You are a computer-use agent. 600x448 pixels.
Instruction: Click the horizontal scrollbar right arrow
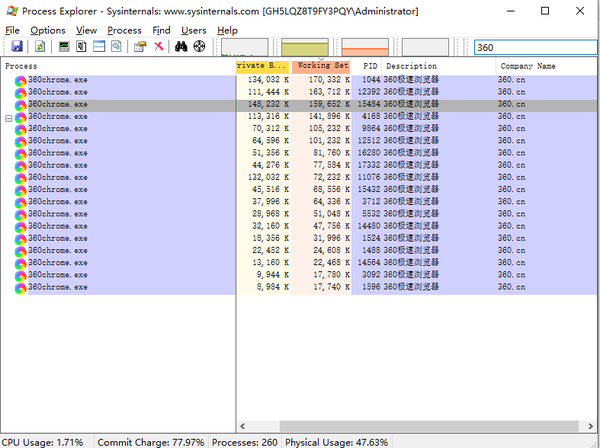tap(591, 426)
